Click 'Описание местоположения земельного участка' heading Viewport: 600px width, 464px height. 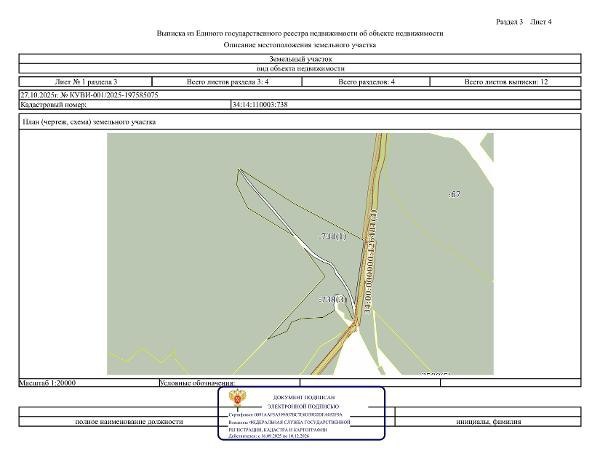tap(300, 45)
